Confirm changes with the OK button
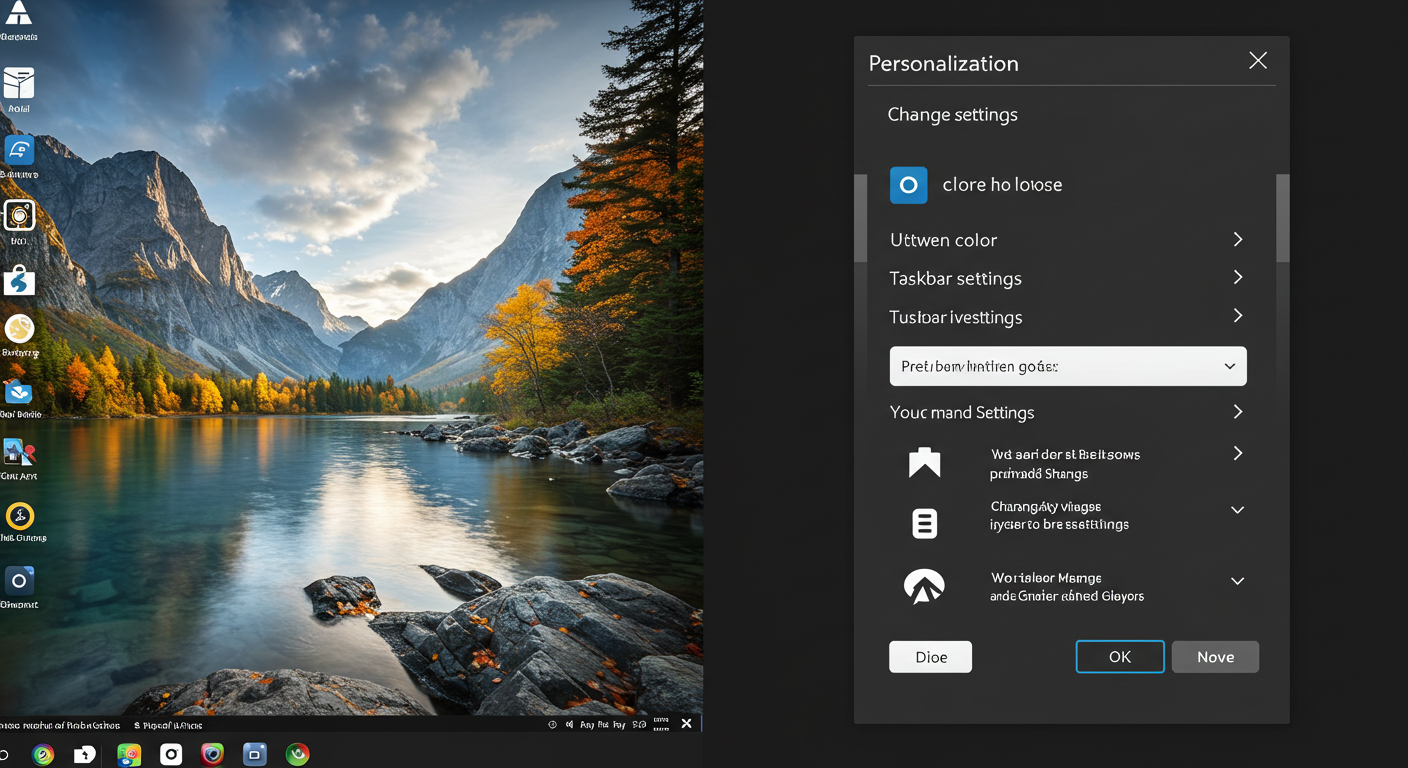The image size is (1408, 768). click(x=1119, y=656)
